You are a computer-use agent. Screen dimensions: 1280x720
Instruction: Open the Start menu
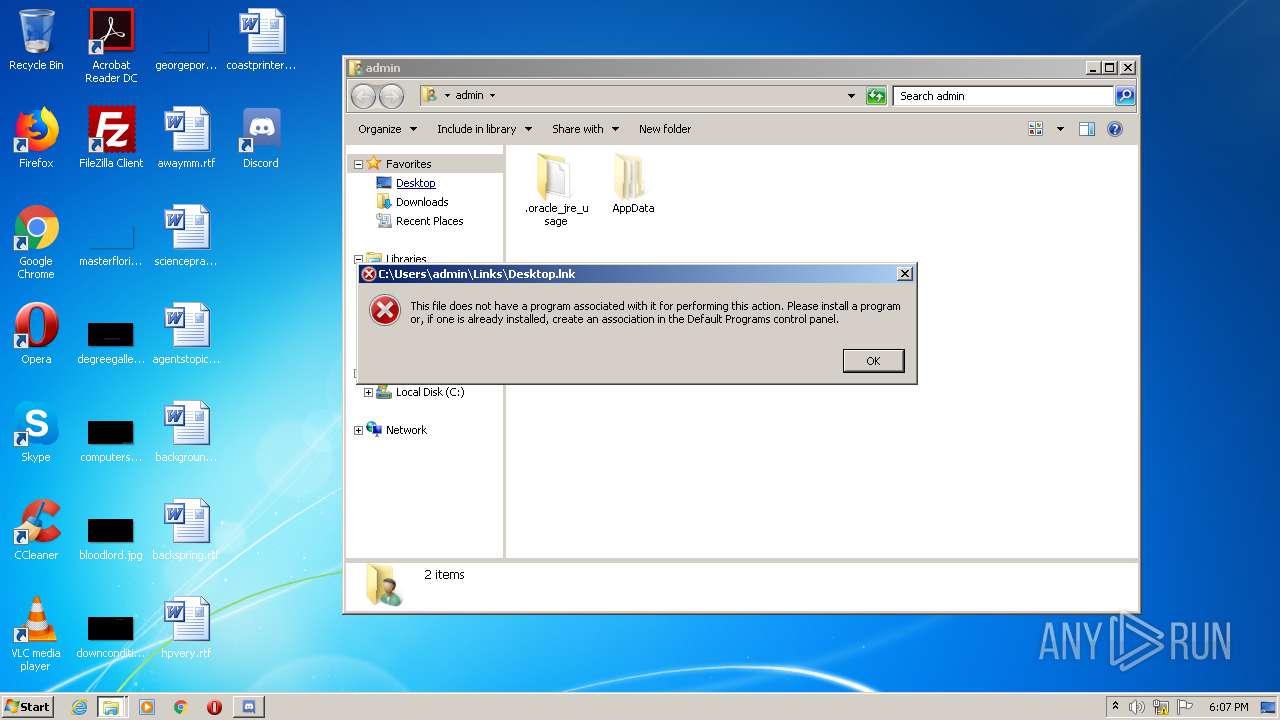pyautogui.click(x=27, y=706)
